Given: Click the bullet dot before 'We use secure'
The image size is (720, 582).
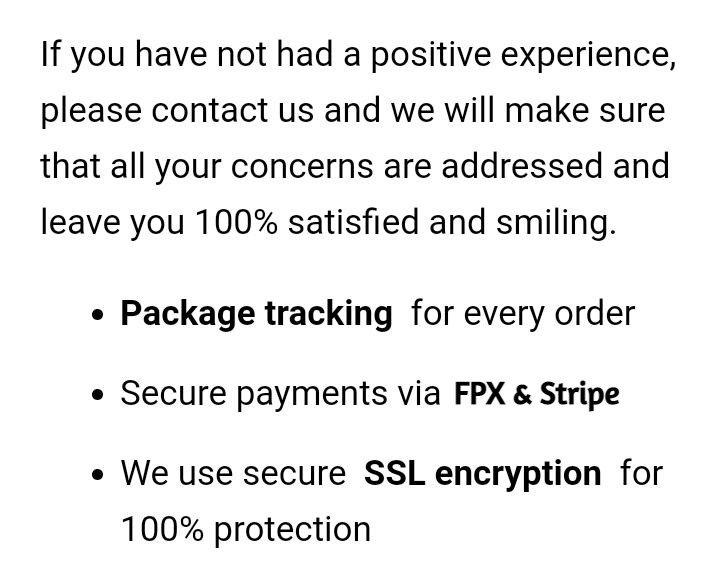Looking at the screenshot, I should pyautogui.click(x=97, y=474).
